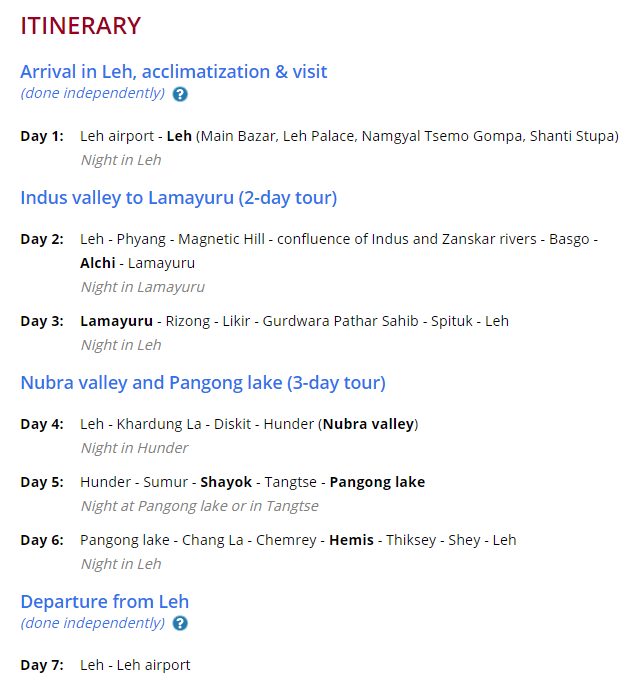This screenshot has width=641, height=690.
Task: Click 'Night at Pangong lake or in Tangtse'
Action: pyautogui.click(x=200, y=506)
